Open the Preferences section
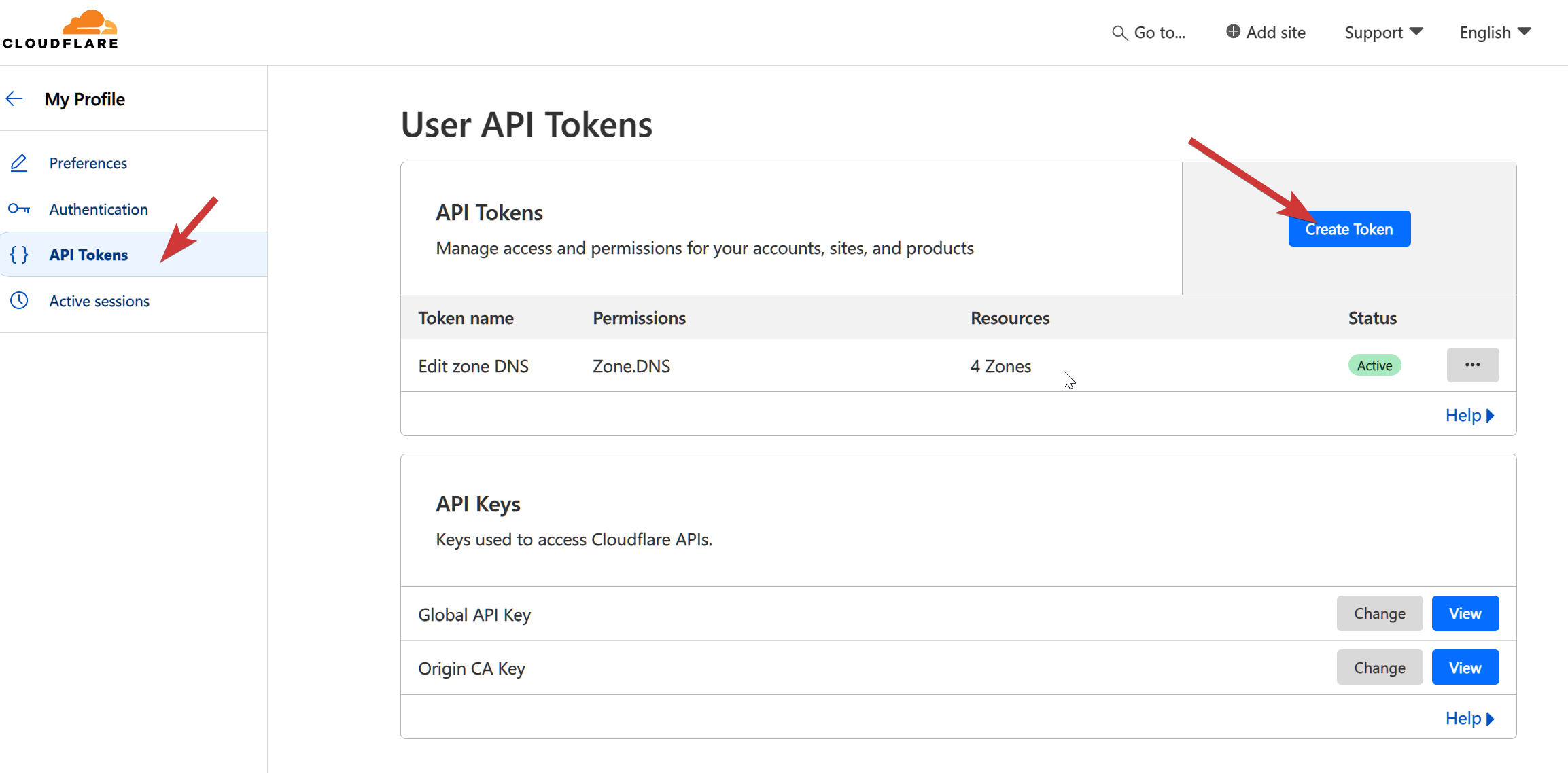The width and height of the screenshot is (1568, 773). pyautogui.click(x=88, y=163)
